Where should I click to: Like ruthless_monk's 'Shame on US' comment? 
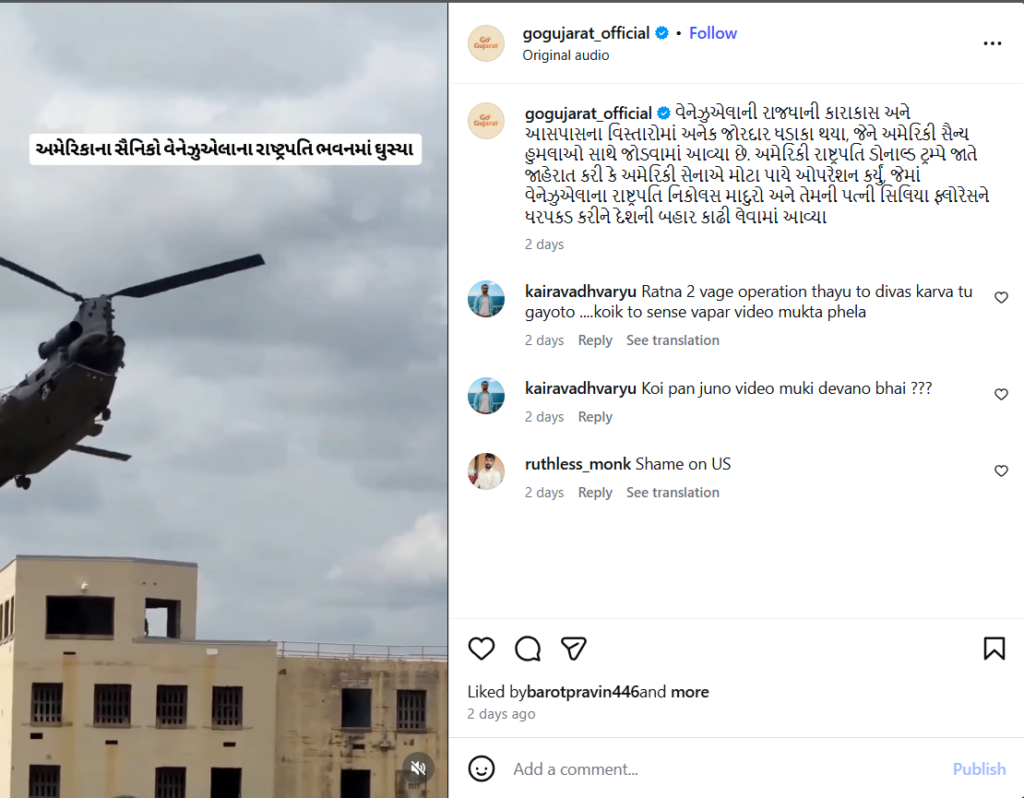tap(1000, 471)
